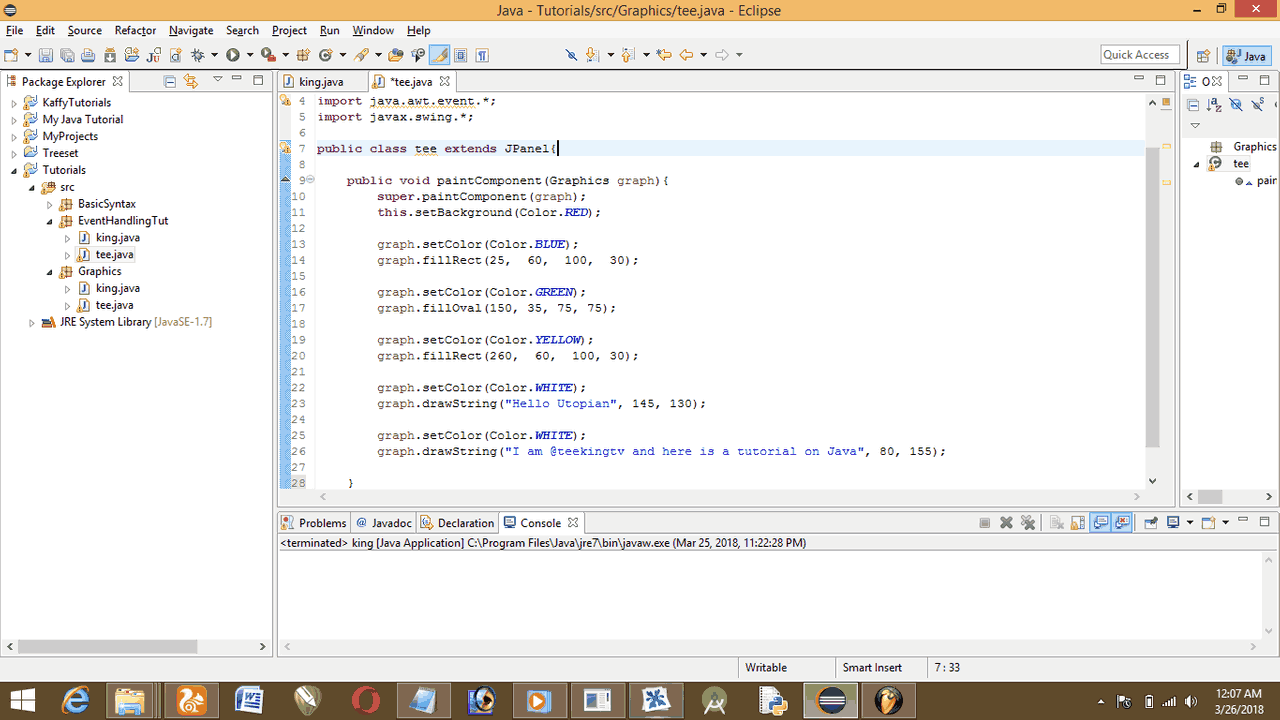Open Internet Explorer from the taskbar
The image size is (1280, 720).
[x=76, y=700]
